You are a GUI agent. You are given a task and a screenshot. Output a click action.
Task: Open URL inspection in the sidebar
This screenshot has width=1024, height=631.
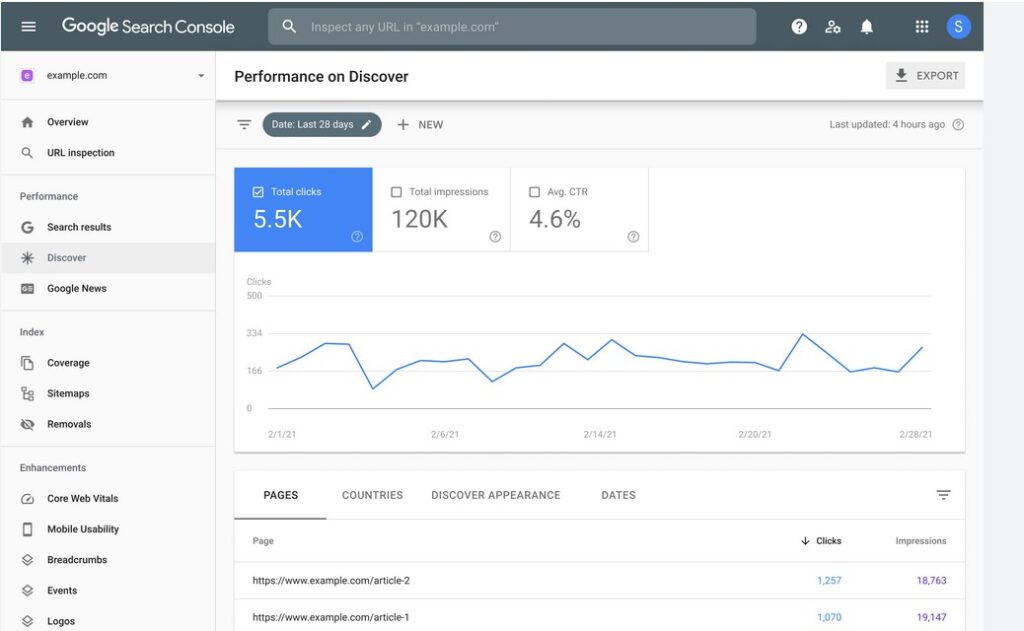click(x=80, y=153)
